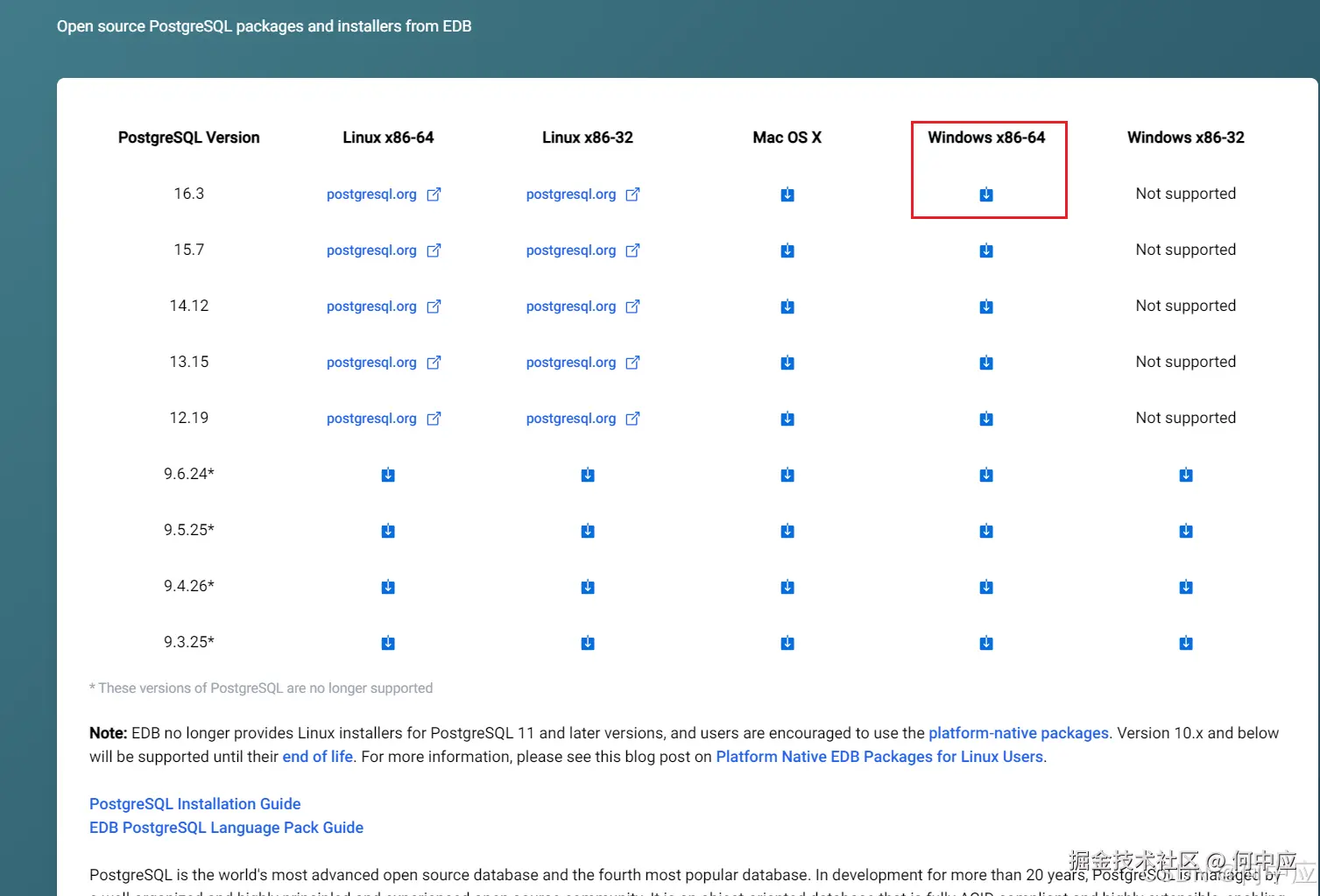Image resolution: width=1320 pixels, height=896 pixels.
Task: Open postgresql.org link for 14.12 Linux x86-64
Action: [384, 307]
